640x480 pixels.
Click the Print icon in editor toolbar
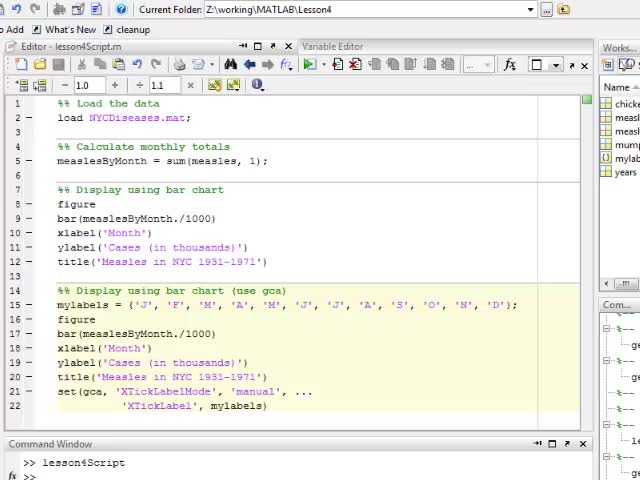pos(179,65)
